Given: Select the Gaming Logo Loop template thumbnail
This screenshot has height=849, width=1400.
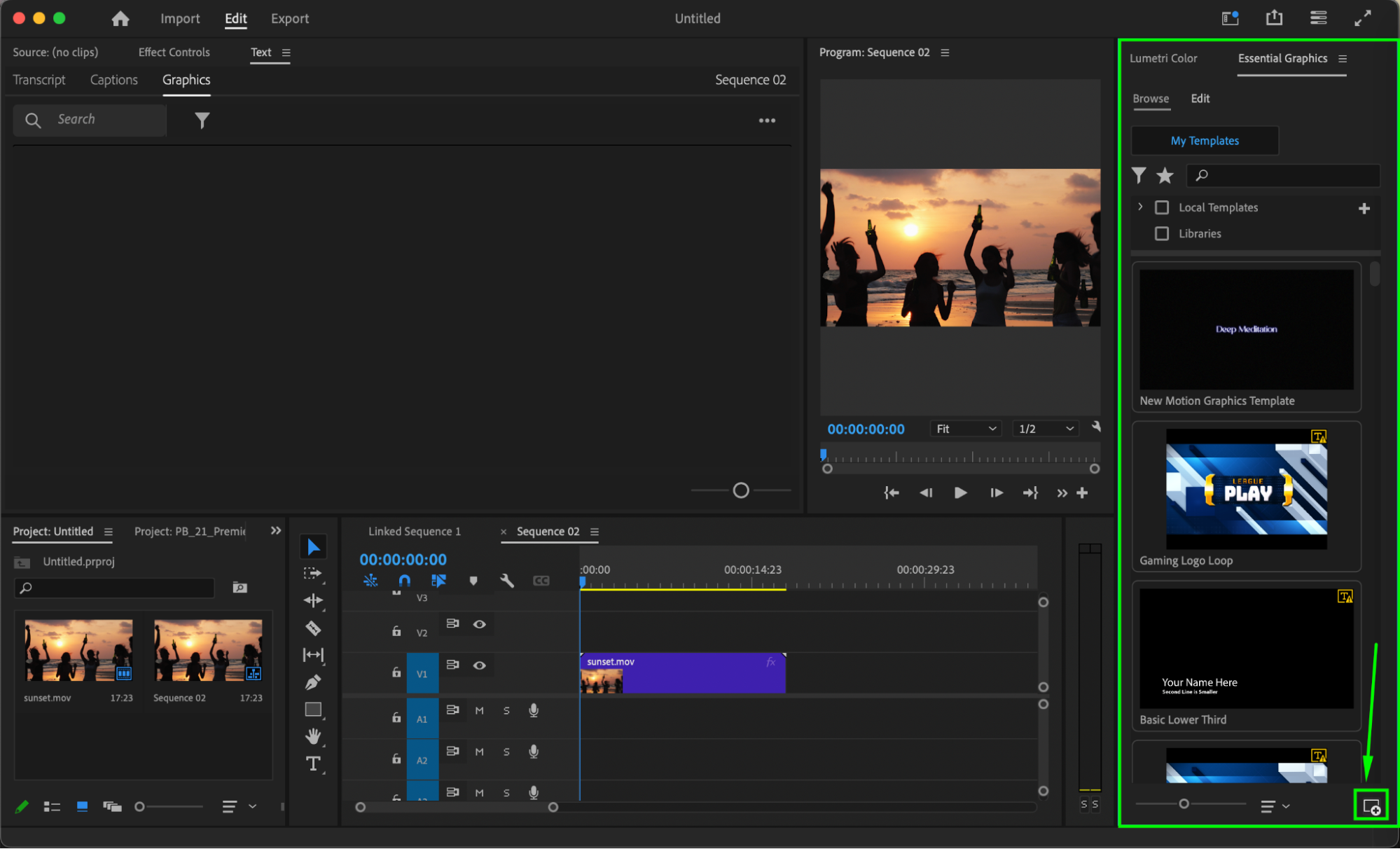Looking at the screenshot, I should 1246,489.
